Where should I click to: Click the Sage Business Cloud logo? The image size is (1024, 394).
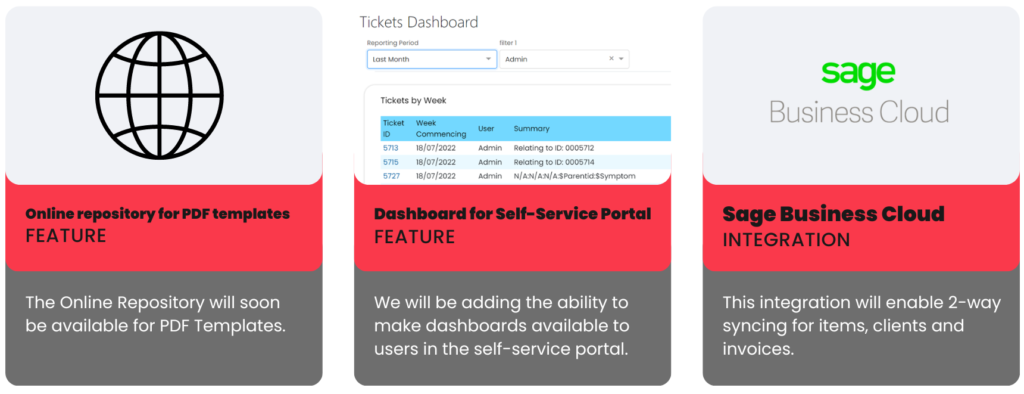click(859, 93)
